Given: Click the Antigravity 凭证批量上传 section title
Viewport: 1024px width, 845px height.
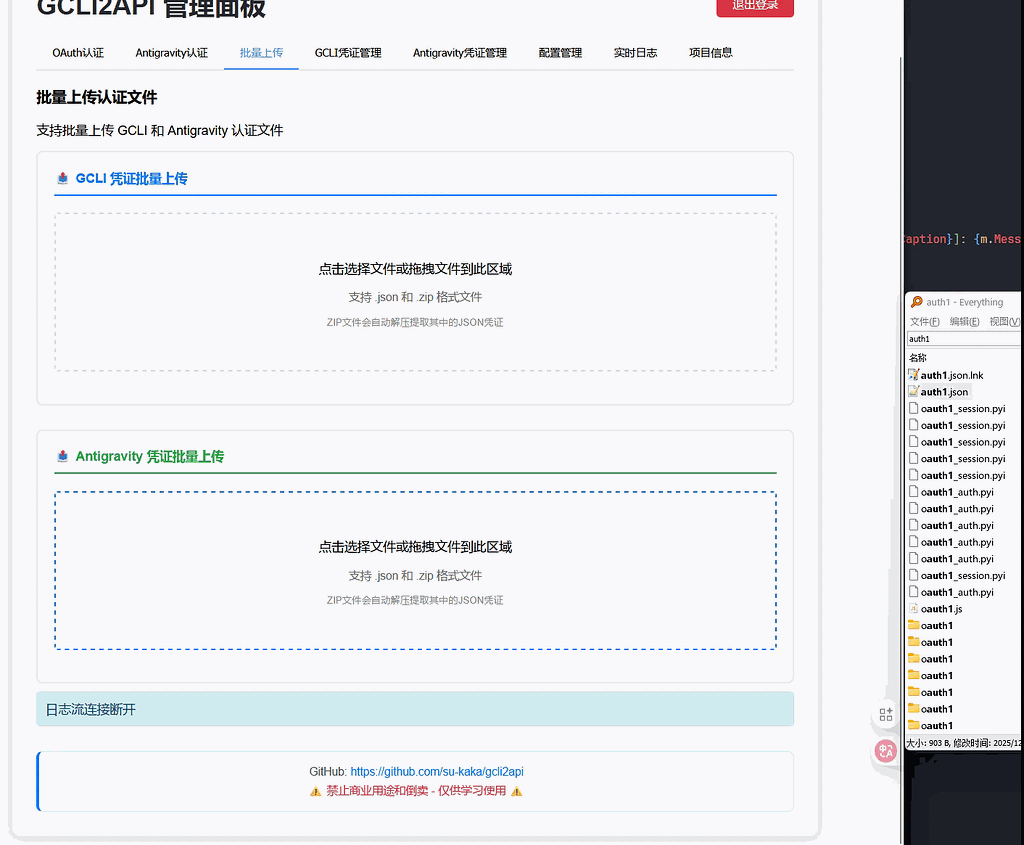Looking at the screenshot, I should click(x=150, y=456).
